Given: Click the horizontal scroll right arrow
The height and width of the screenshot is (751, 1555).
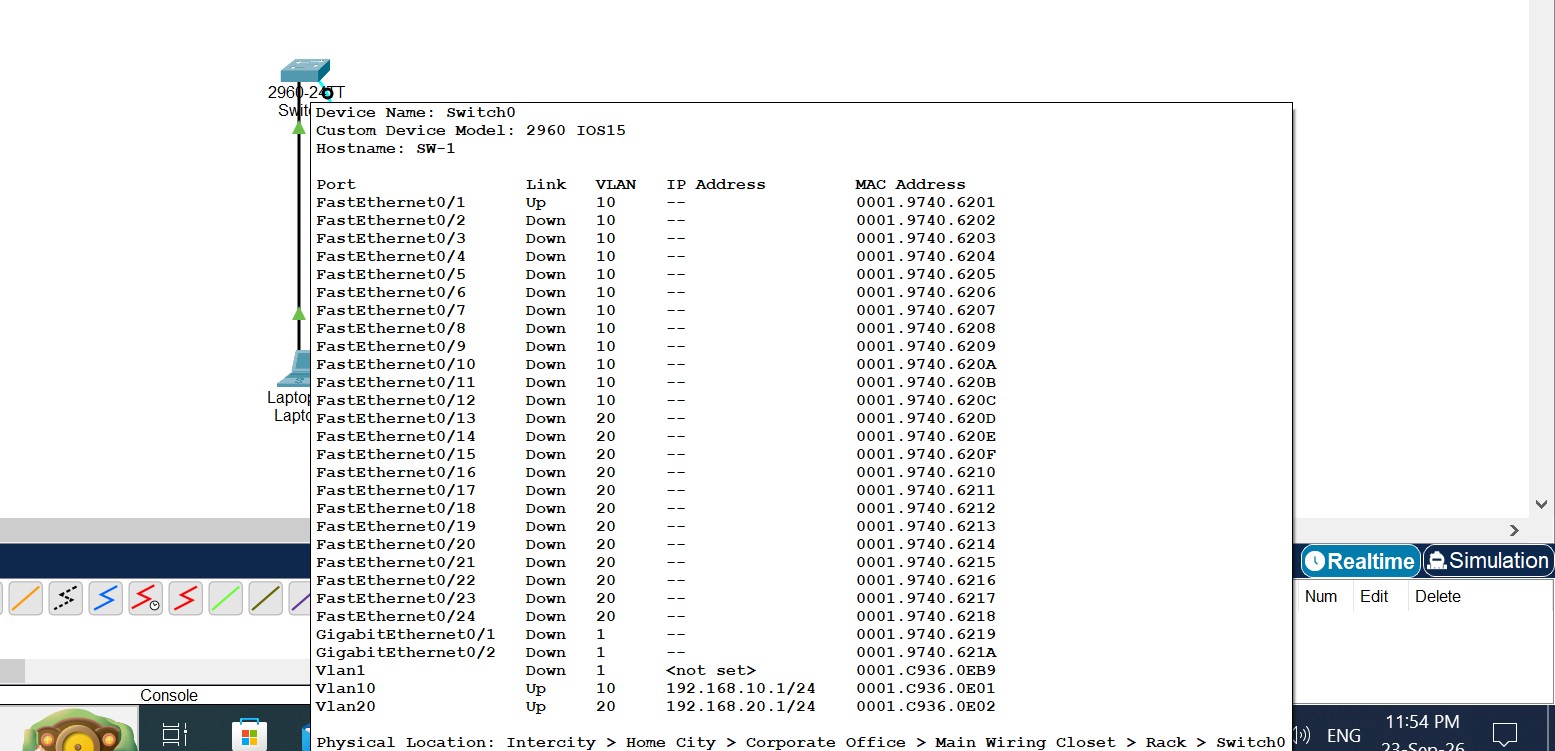Looking at the screenshot, I should click(1514, 530).
